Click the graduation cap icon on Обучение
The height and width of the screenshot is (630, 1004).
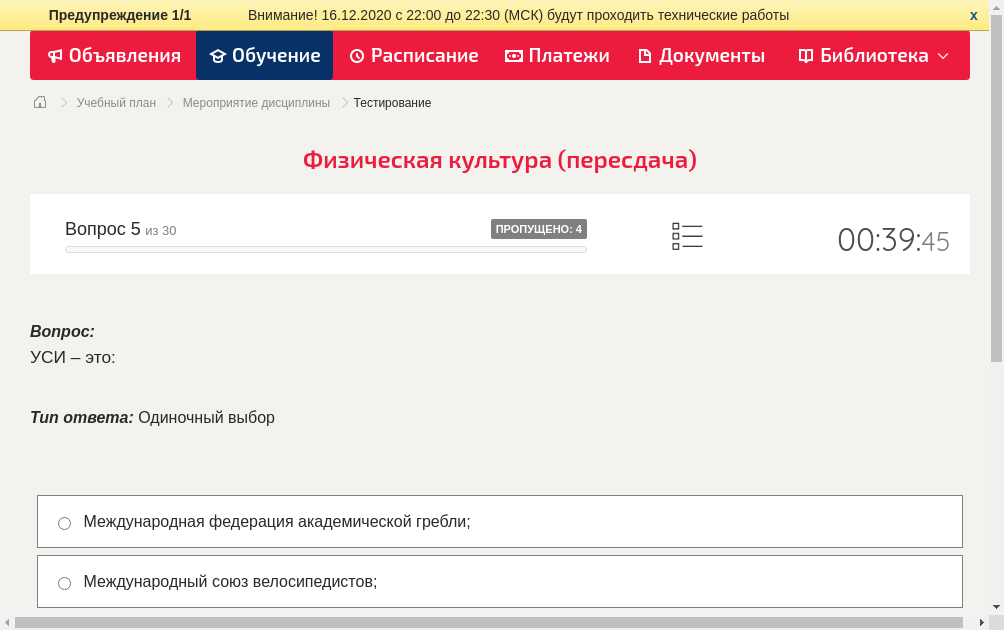[x=217, y=55]
